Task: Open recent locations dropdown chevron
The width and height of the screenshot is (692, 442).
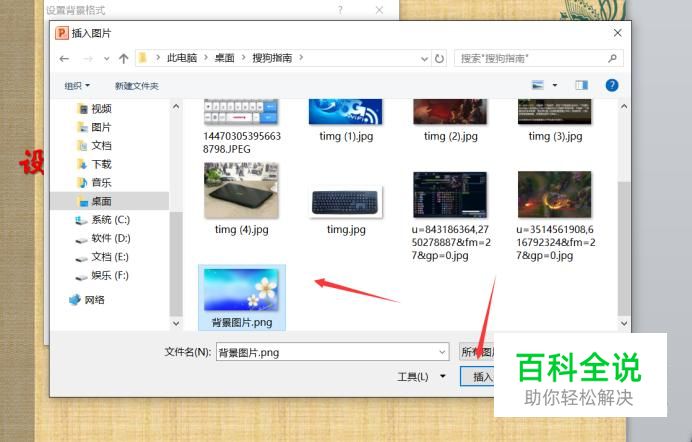Action: point(106,59)
